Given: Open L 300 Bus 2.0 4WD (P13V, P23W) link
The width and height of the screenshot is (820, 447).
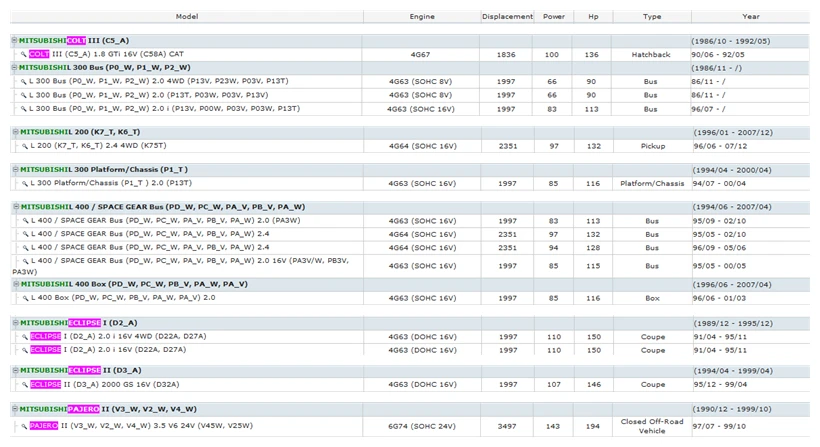Looking at the screenshot, I should click(158, 81).
